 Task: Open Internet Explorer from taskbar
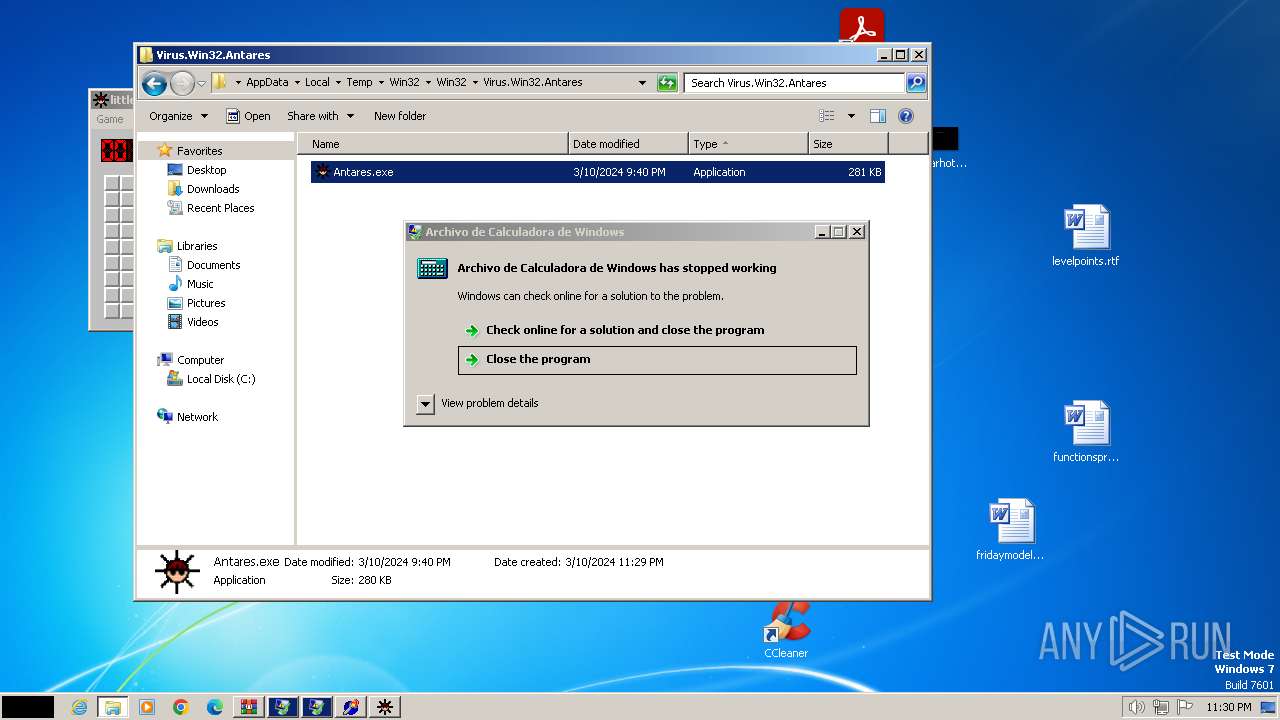pyautogui.click(x=79, y=707)
